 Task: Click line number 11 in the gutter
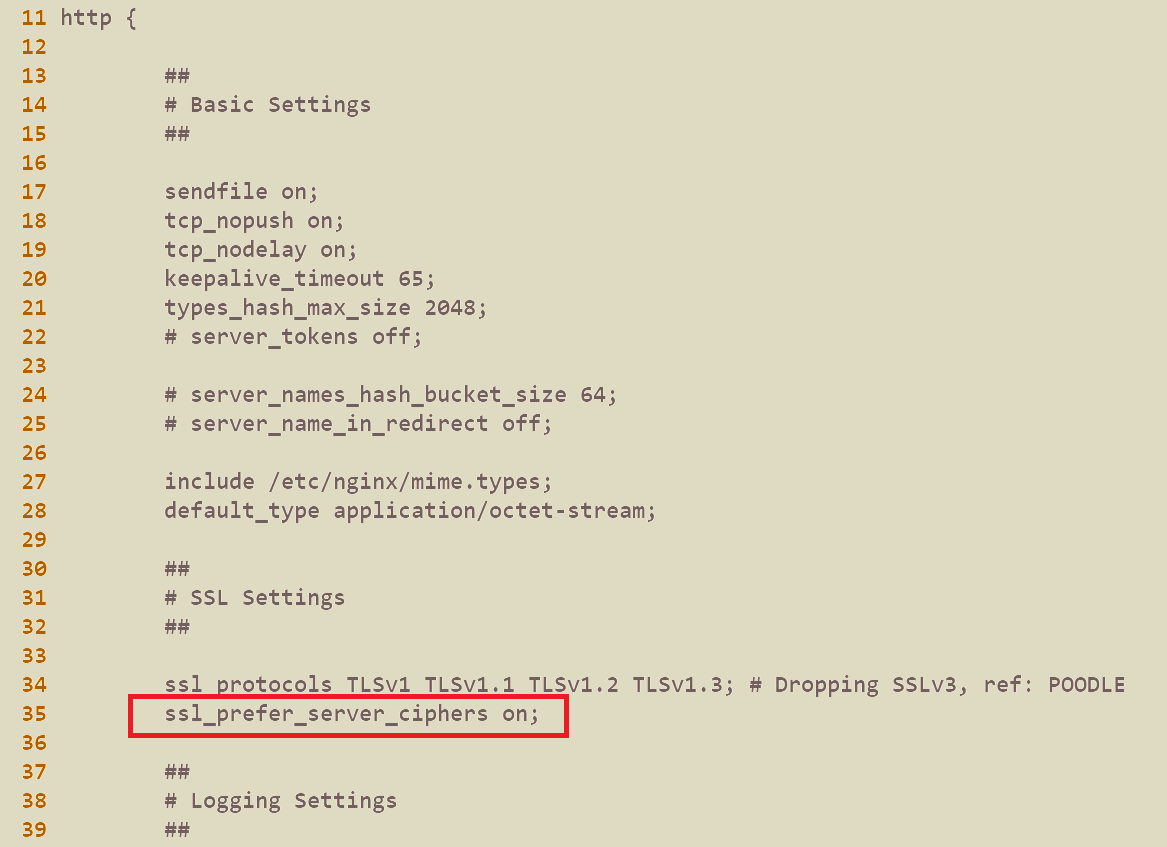pyautogui.click(x=33, y=17)
